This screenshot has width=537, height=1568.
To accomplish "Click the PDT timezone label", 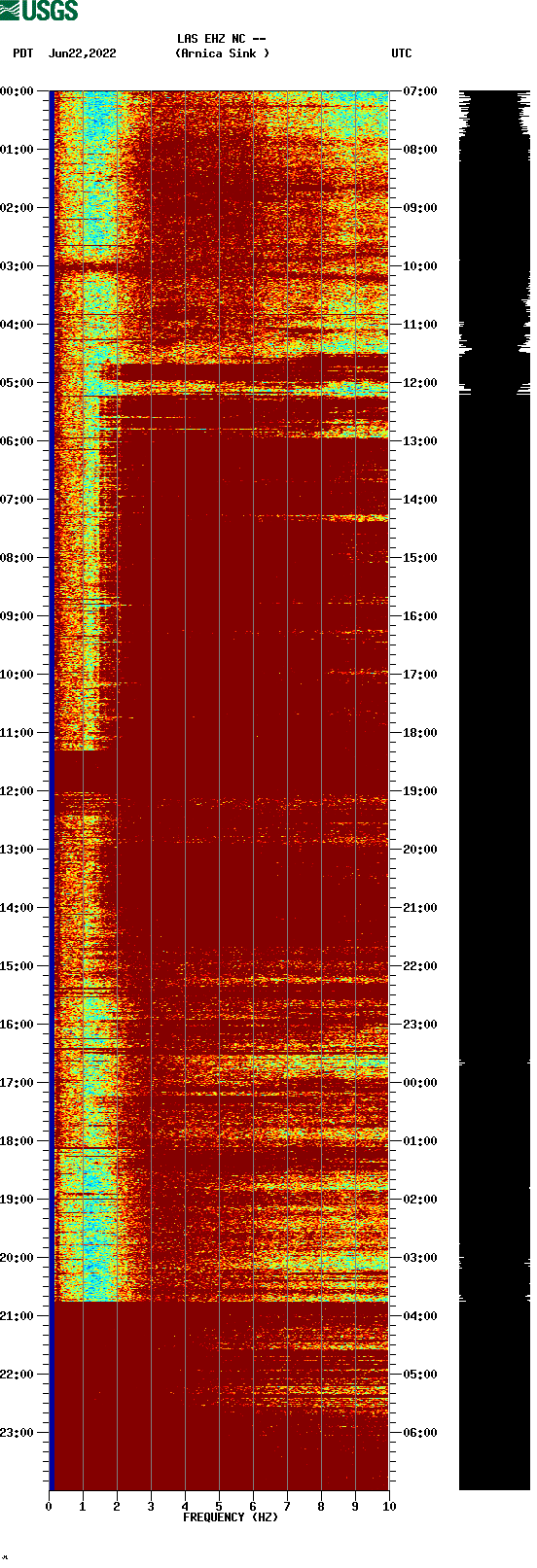I will coord(22,53).
